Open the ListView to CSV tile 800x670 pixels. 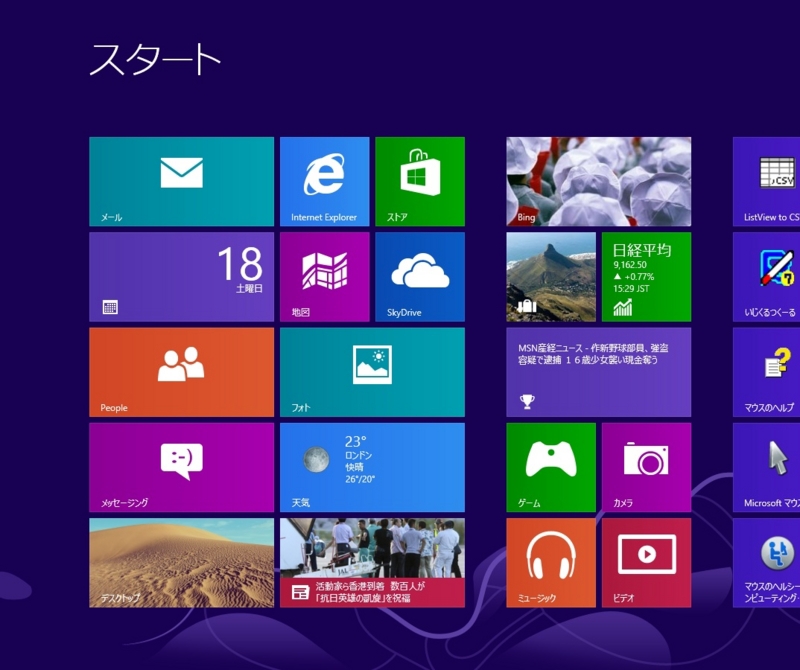click(766, 181)
